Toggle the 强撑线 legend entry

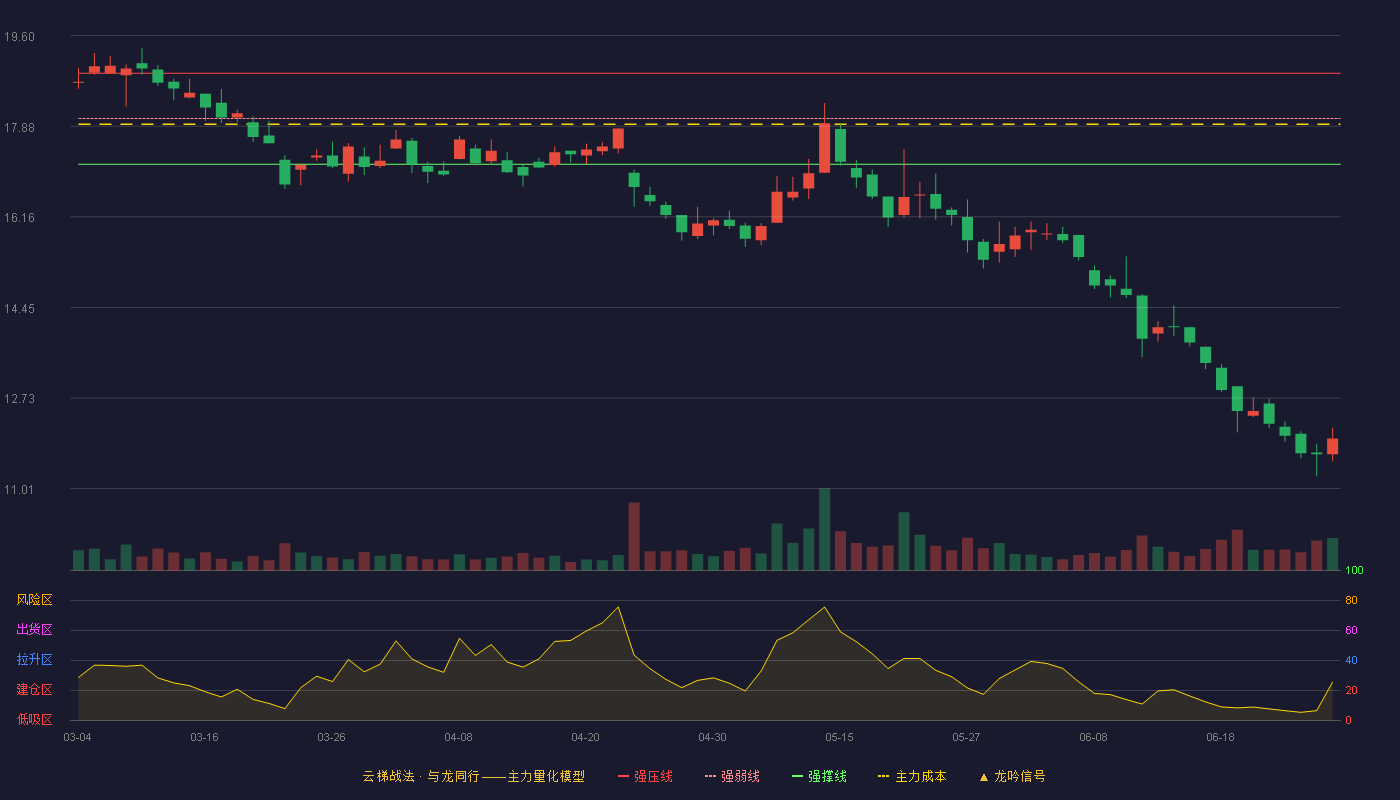(819, 776)
